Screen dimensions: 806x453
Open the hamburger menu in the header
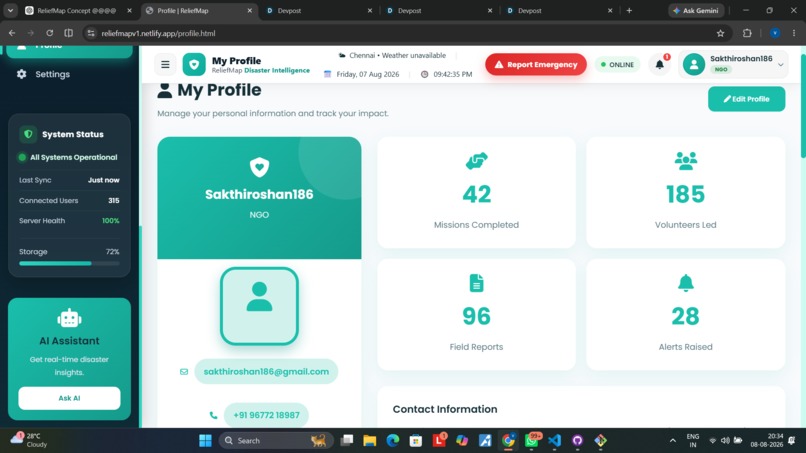coord(165,64)
